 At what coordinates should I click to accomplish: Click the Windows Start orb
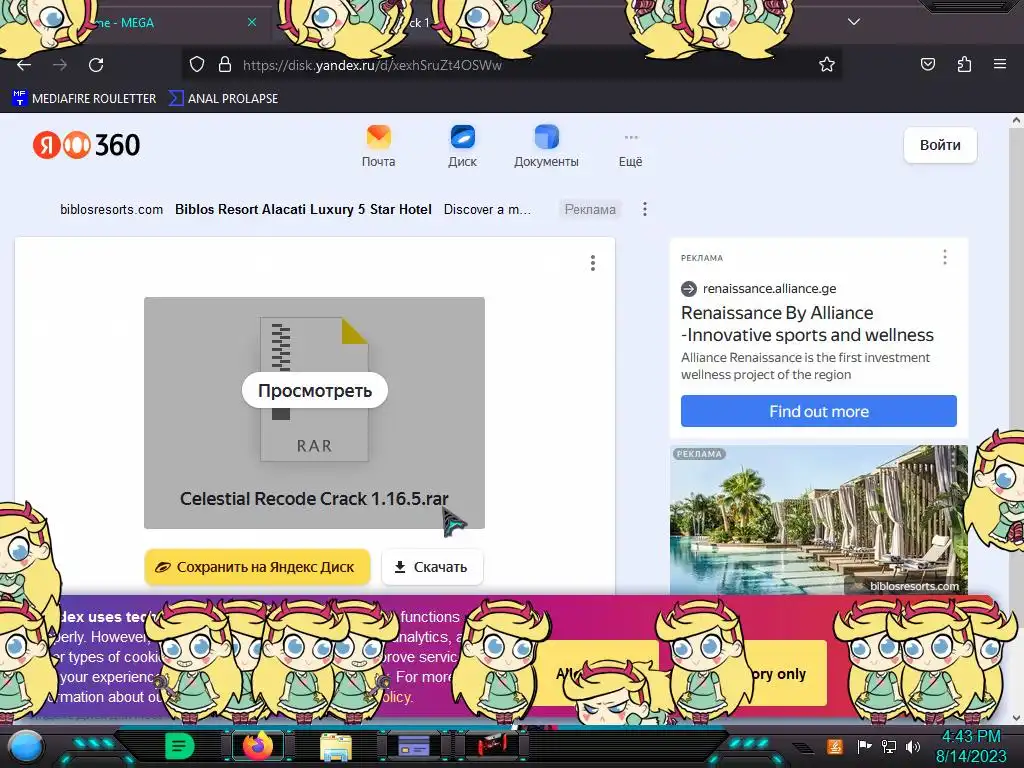click(x=26, y=747)
